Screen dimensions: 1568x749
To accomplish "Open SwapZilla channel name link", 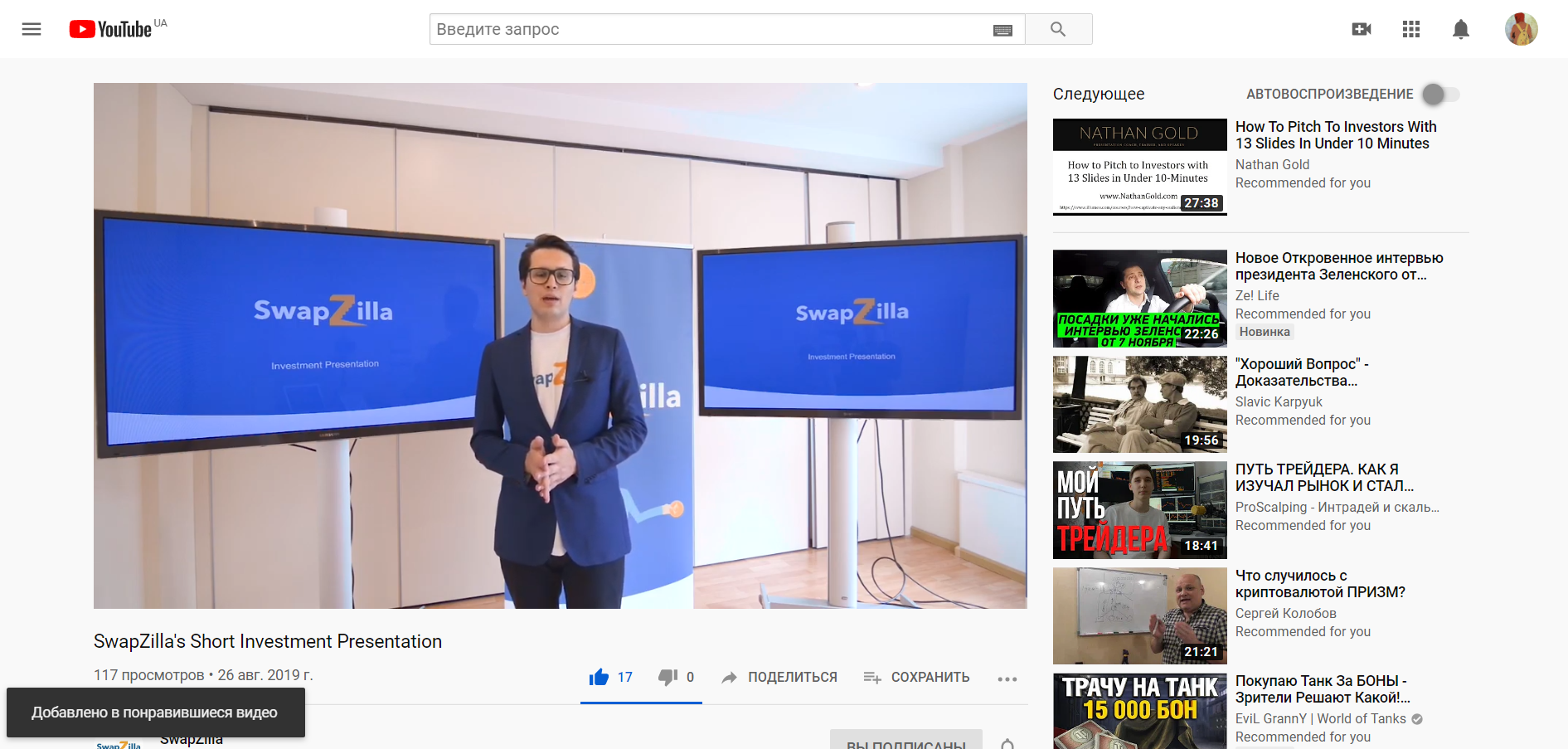I will [192, 740].
